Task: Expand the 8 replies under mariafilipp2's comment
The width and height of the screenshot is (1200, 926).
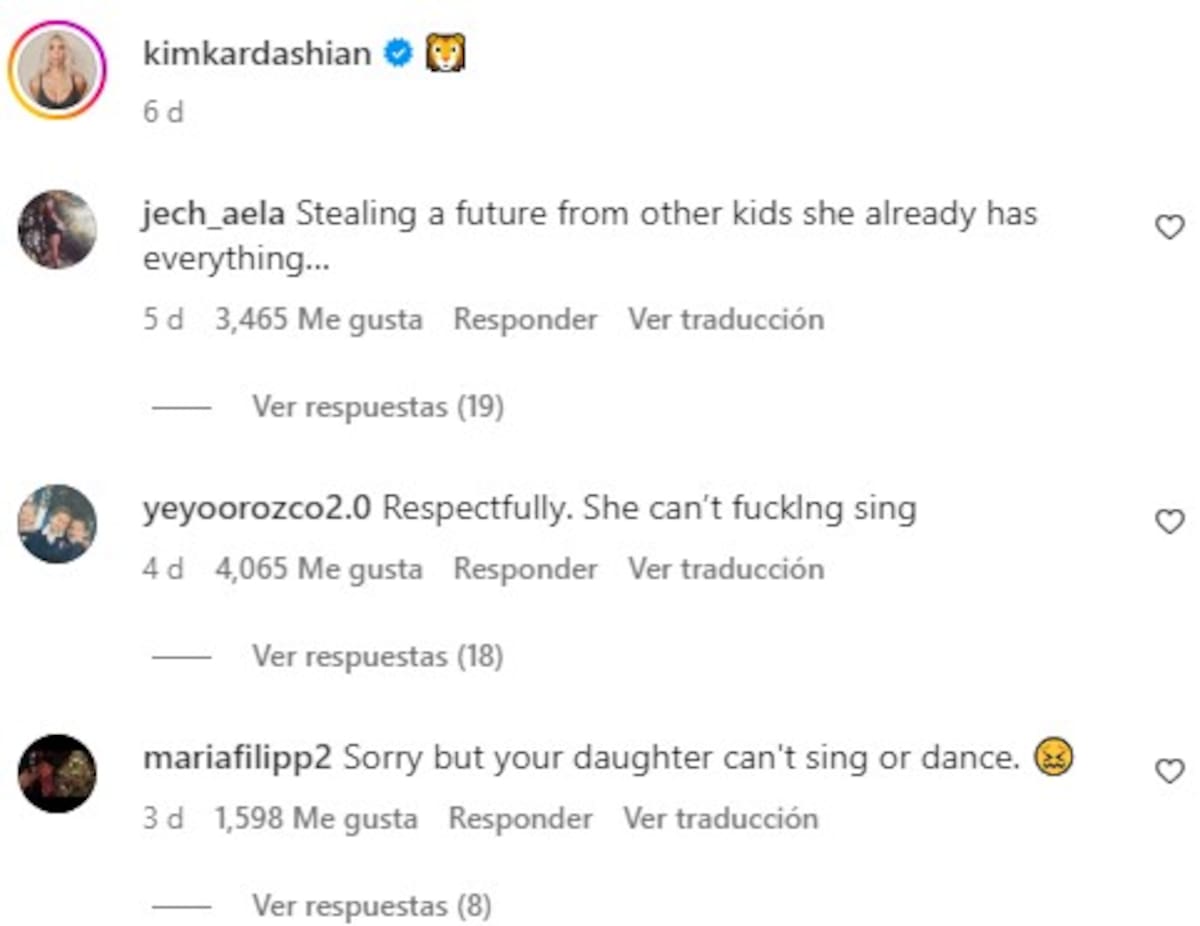Action: click(x=370, y=905)
